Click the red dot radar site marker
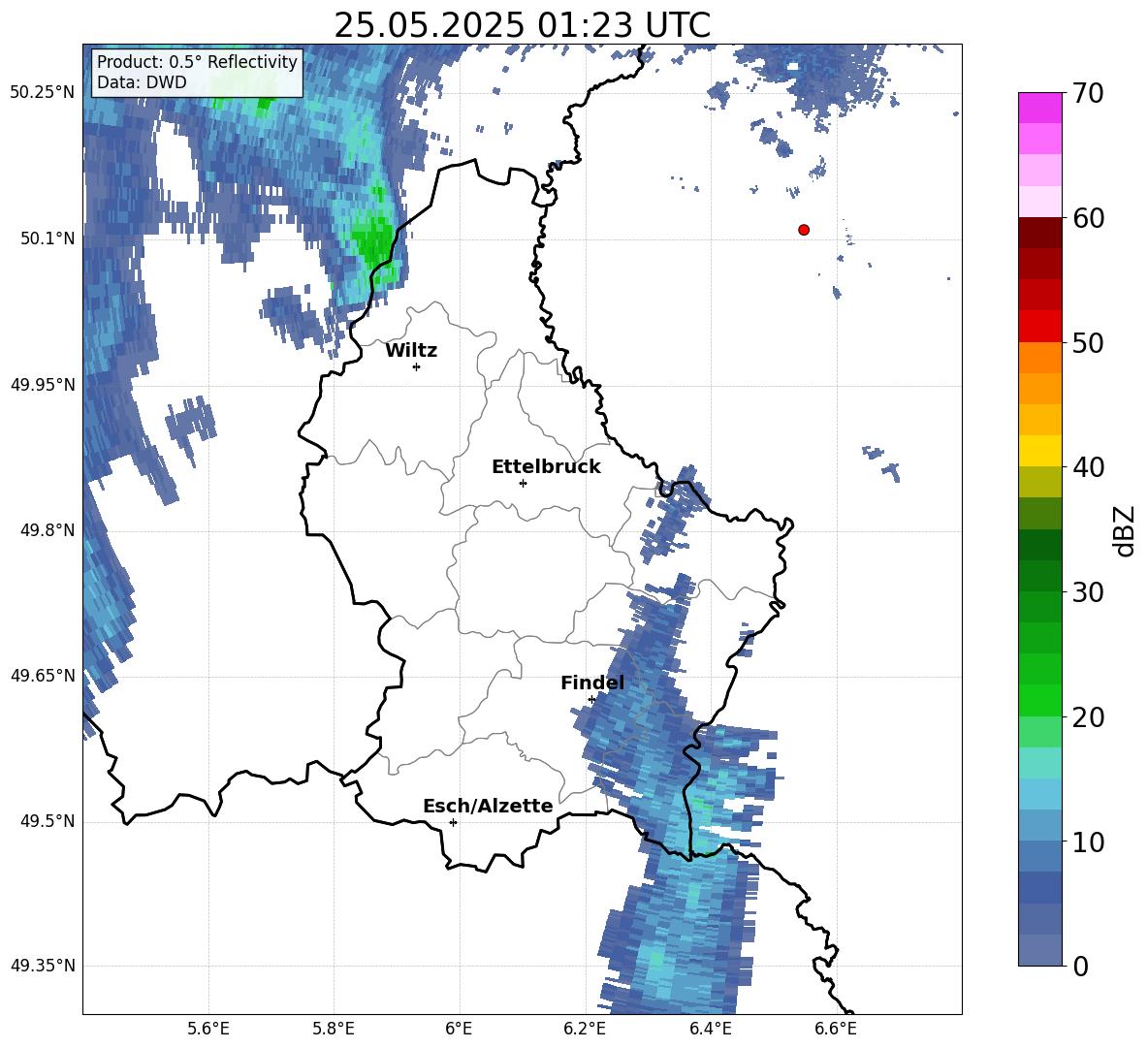1148x1048 pixels. point(804,230)
